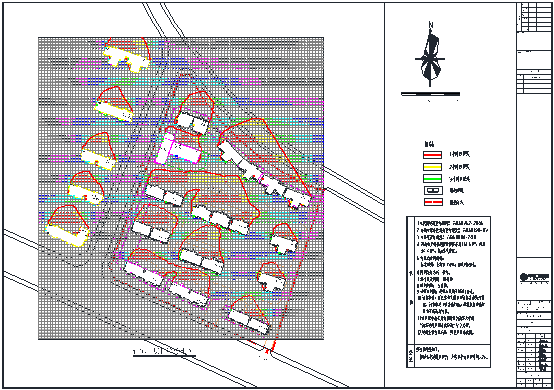Click the yellow line legend swatch
Image resolution: width=554 pixels, height=390 pixels.
point(432,167)
